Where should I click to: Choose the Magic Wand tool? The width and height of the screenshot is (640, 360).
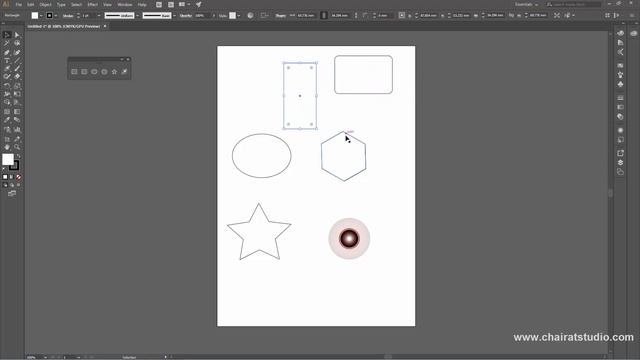coord(7,43)
